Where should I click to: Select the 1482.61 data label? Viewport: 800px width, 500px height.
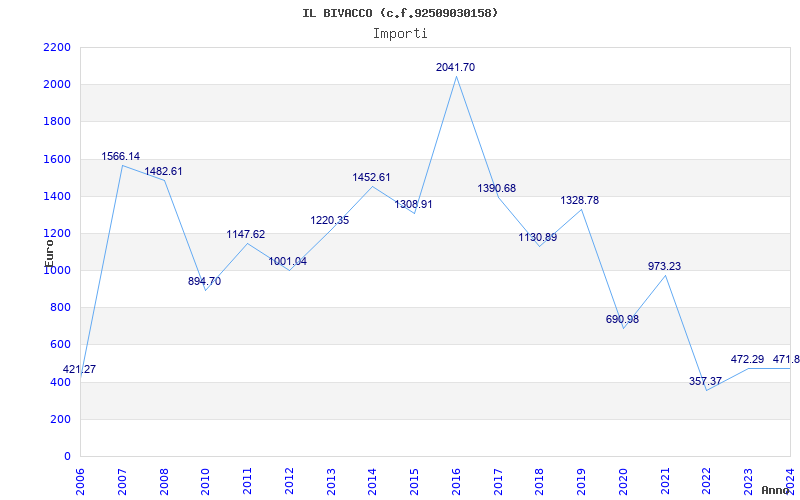point(163,171)
